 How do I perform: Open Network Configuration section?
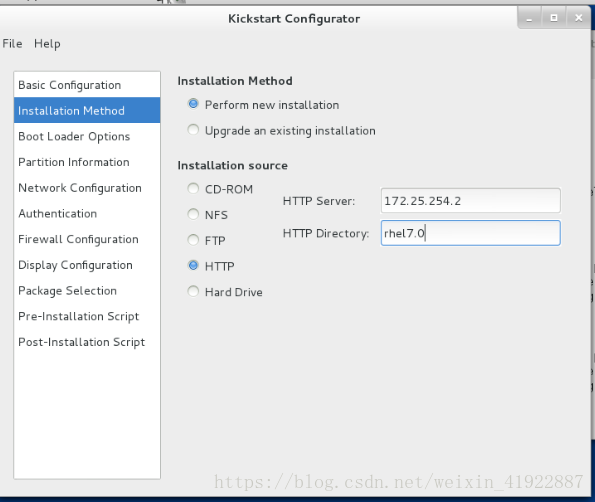[87, 188]
